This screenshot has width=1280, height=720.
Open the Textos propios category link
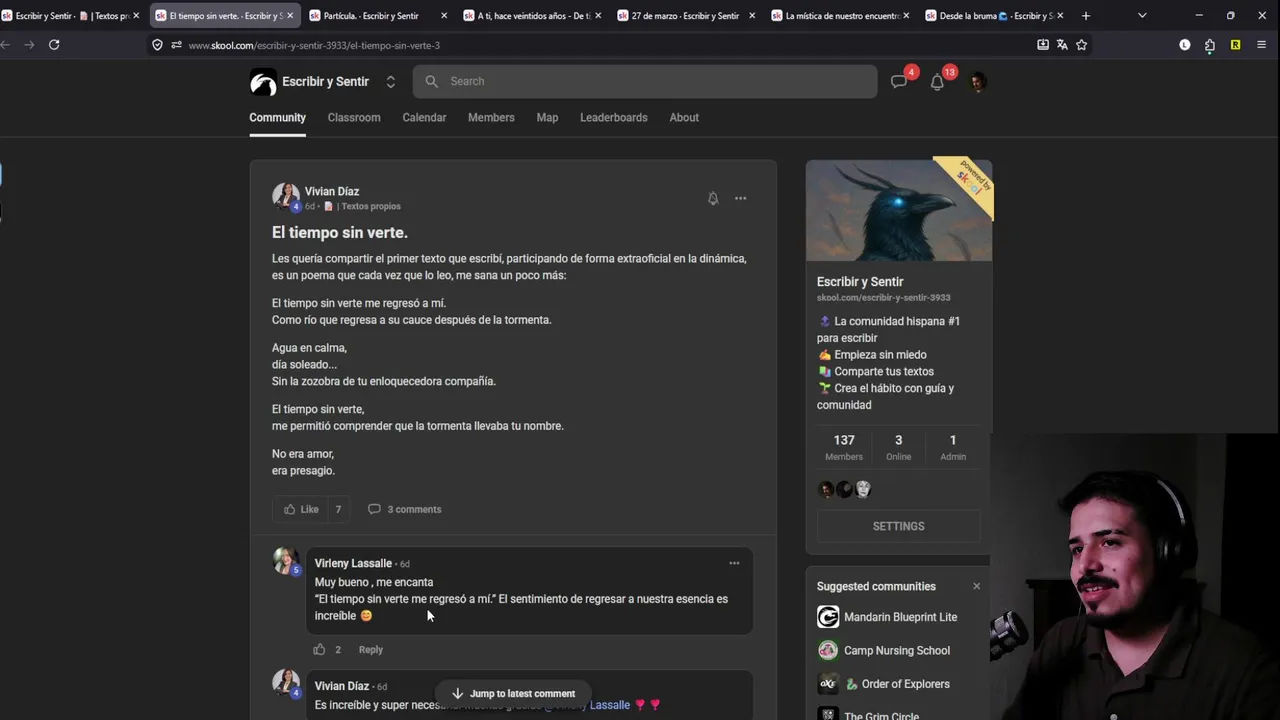362,206
